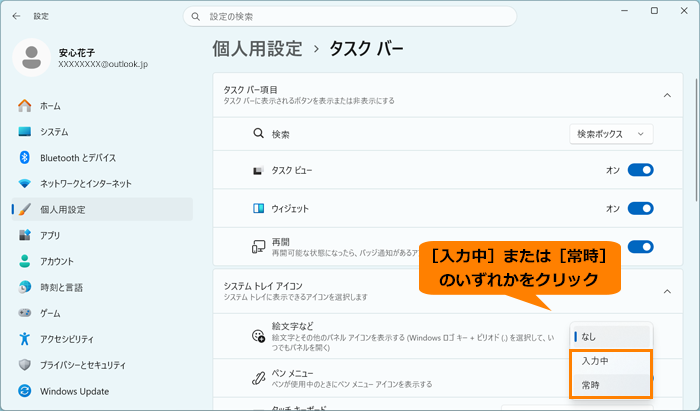Select 常時 in the dropdown list
The width and height of the screenshot is (700, 411).
point(610,385)
